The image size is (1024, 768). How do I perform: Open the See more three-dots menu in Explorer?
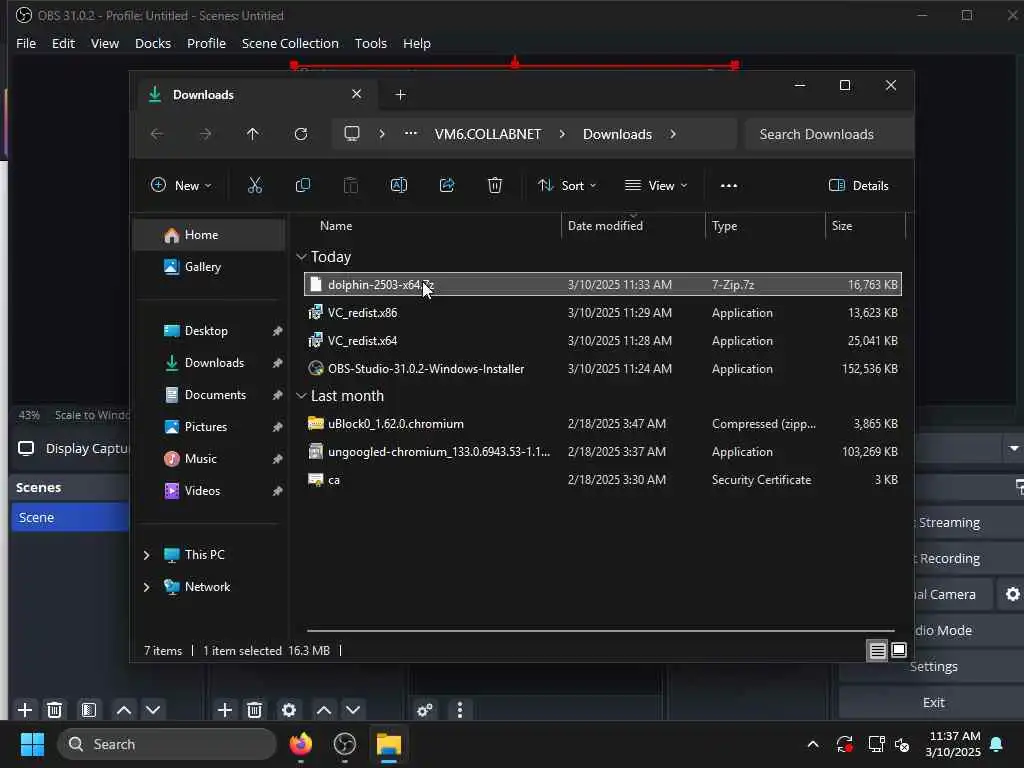pos(729,185)
